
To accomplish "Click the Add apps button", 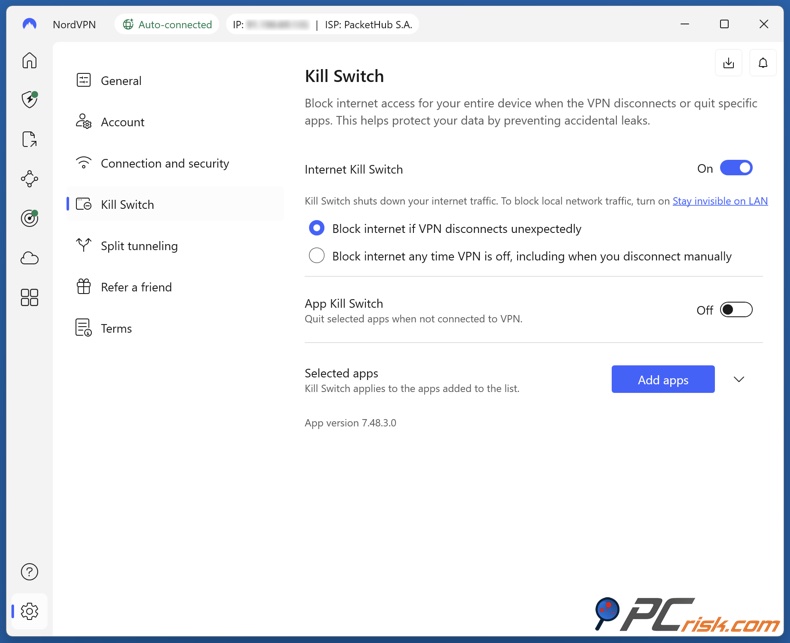I will click(x=663, y=380).
